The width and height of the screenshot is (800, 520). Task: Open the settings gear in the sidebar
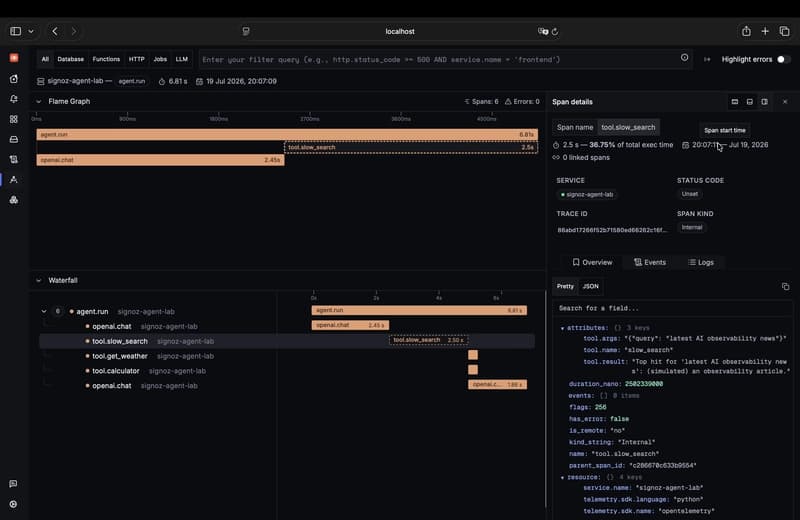[13, 504]
